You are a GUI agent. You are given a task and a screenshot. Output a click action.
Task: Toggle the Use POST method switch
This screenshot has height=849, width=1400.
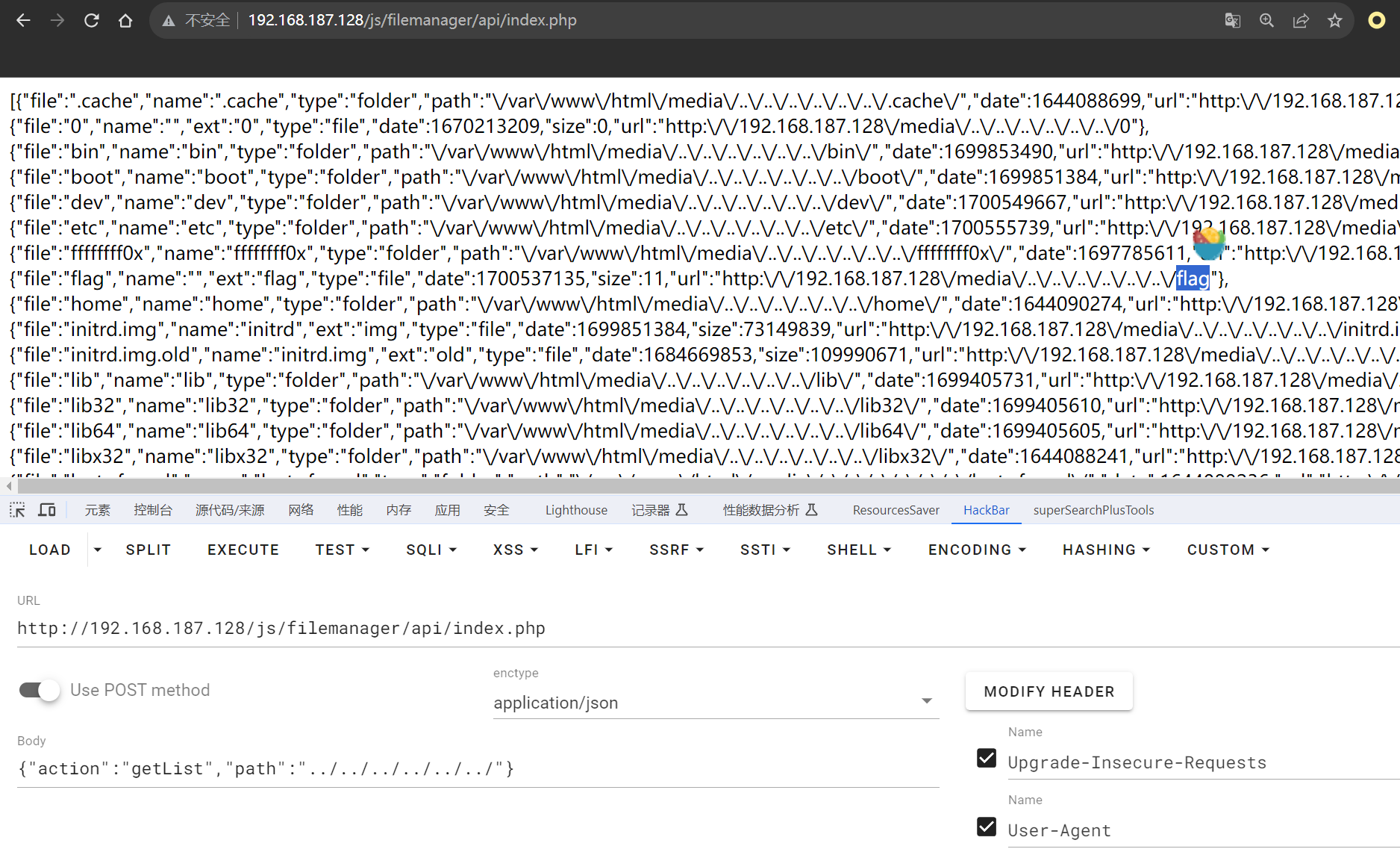39,690
